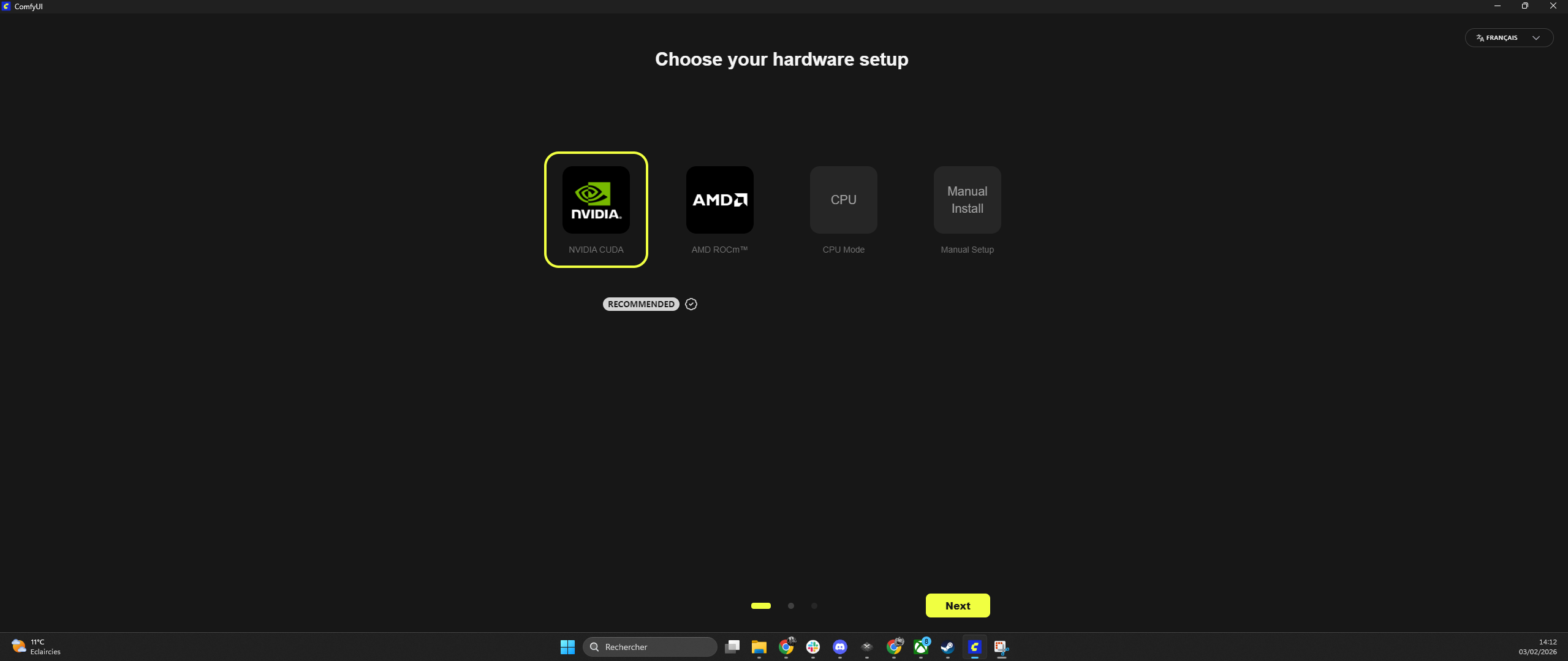The image size is (1568, 661).
Task: Launch Steam from the taskbar
Action: pyautogui.click(x=947, y=647)
